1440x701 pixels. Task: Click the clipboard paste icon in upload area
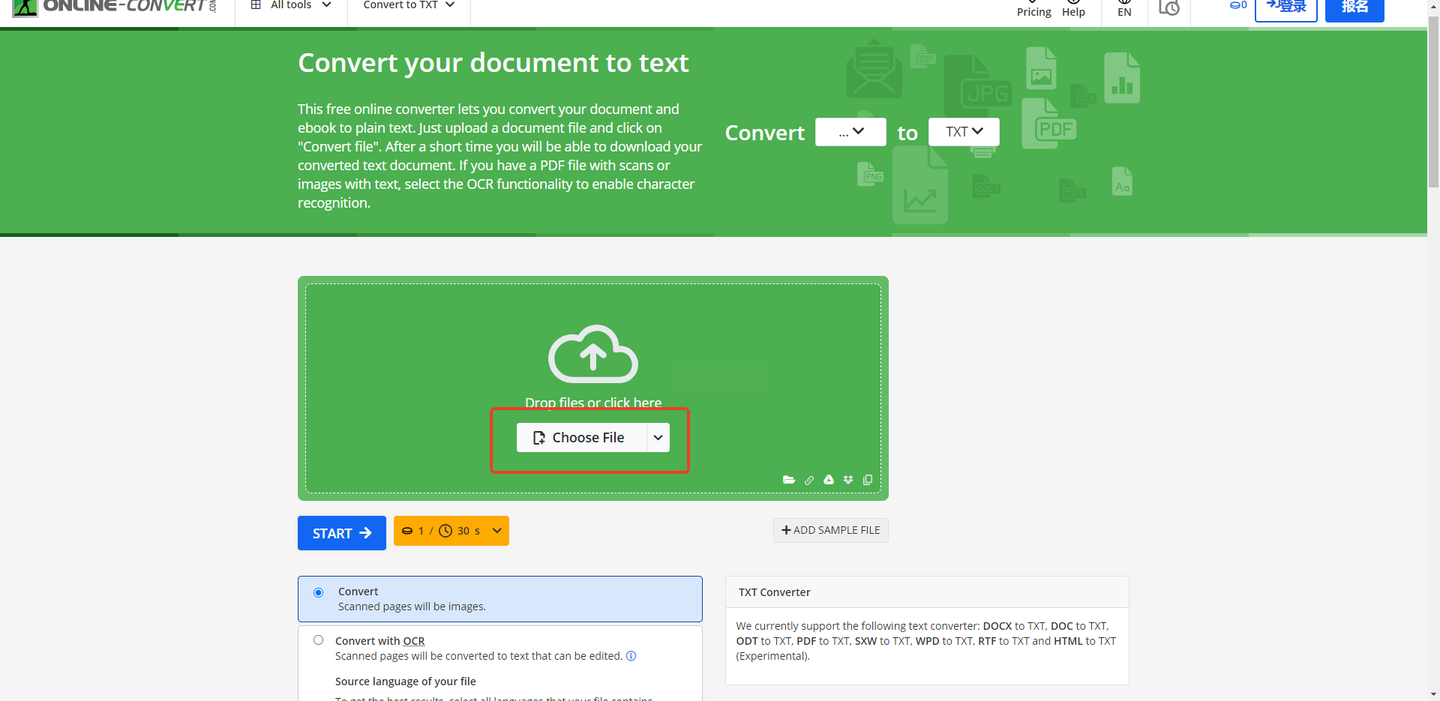(x=867, y=480)
